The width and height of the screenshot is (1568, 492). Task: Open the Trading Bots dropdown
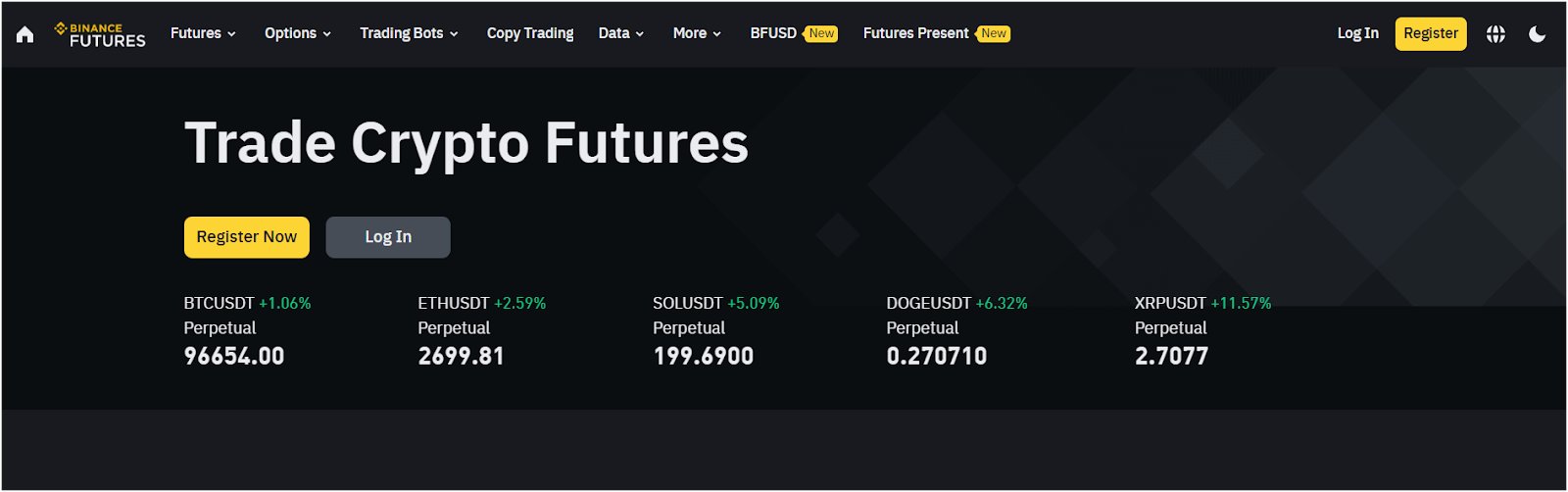tap(409, 33)
